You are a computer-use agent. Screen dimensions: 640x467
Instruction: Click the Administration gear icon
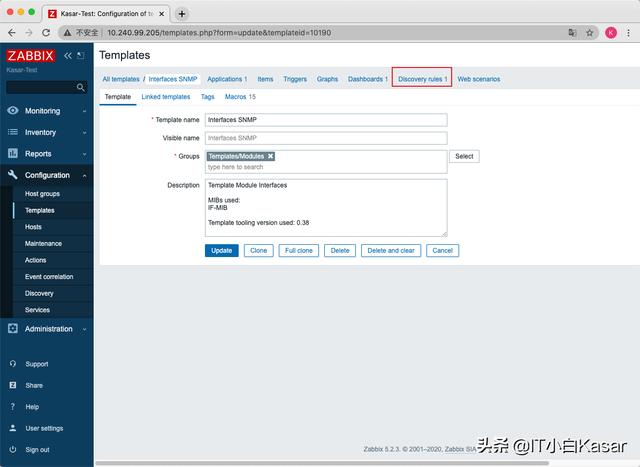point(13,329)
